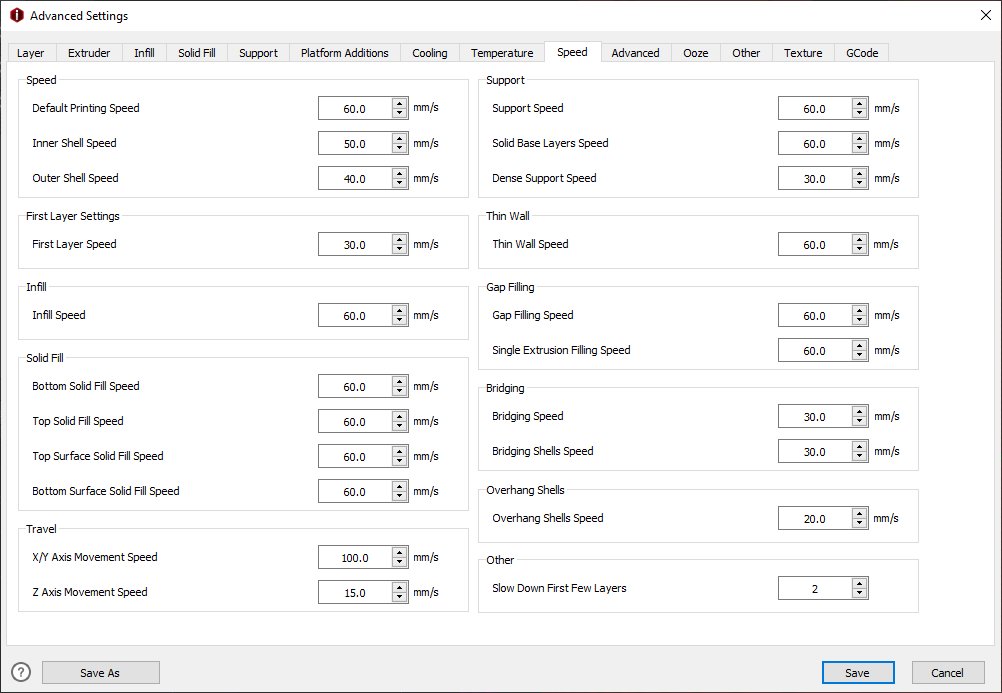Decrease Dense Support Speed down arrow
Viewport: 1002px width, 693px height.
click(859, 183)
